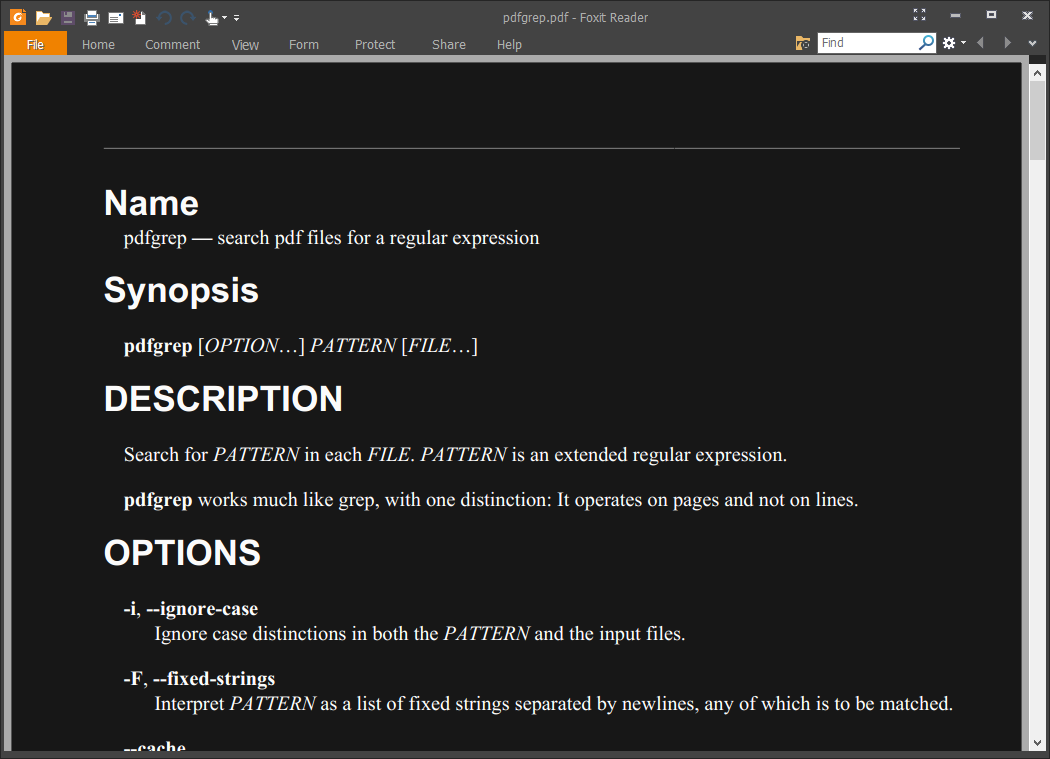Click the 'pdfgrep [OPTION…] PATTERN [FILE…]' synopsis line
The image size is (1050, 759).
[301, 346]
